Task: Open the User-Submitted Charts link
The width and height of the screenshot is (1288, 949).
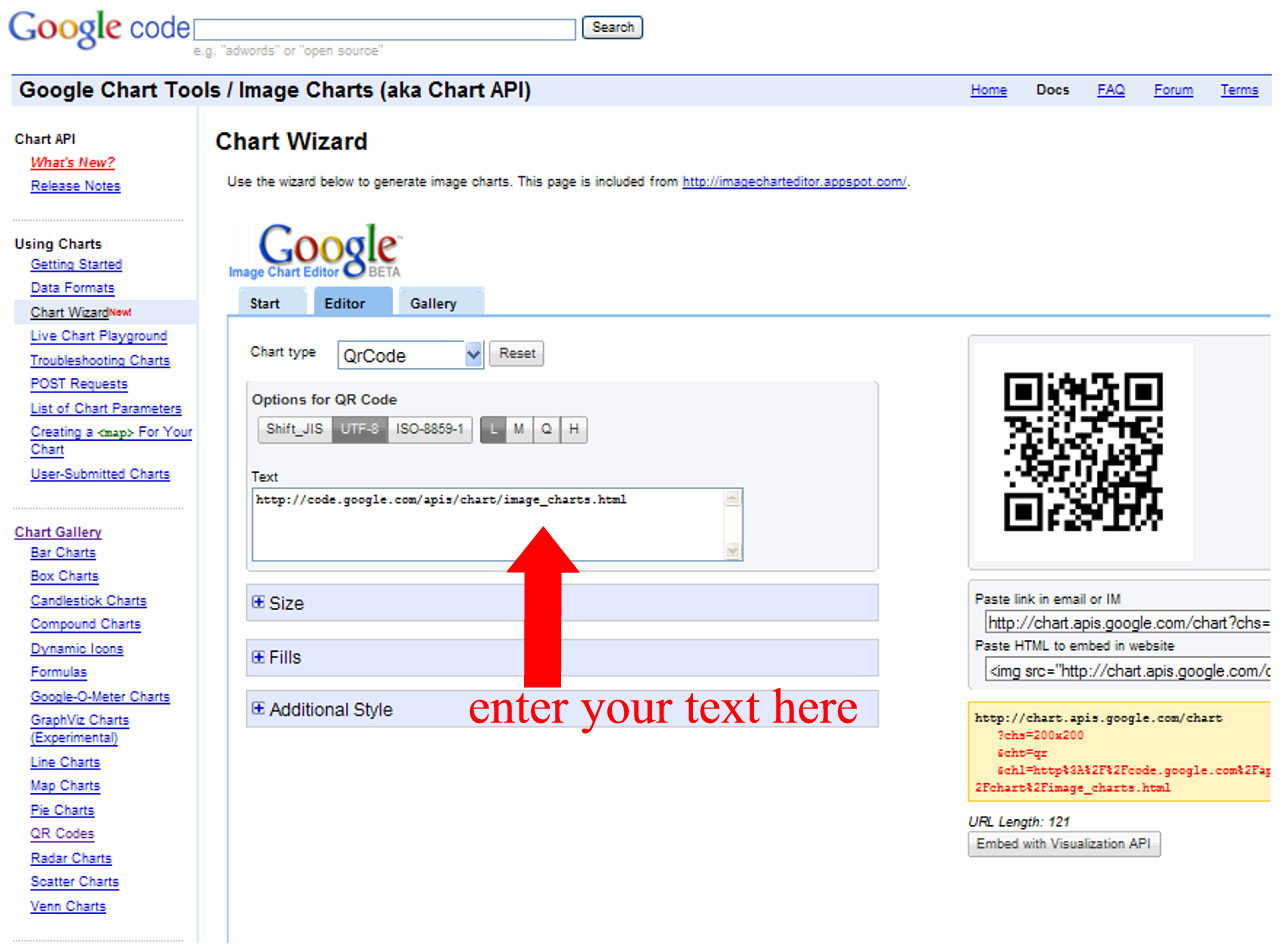Action: pyautogui.click(x=100, y=474)
